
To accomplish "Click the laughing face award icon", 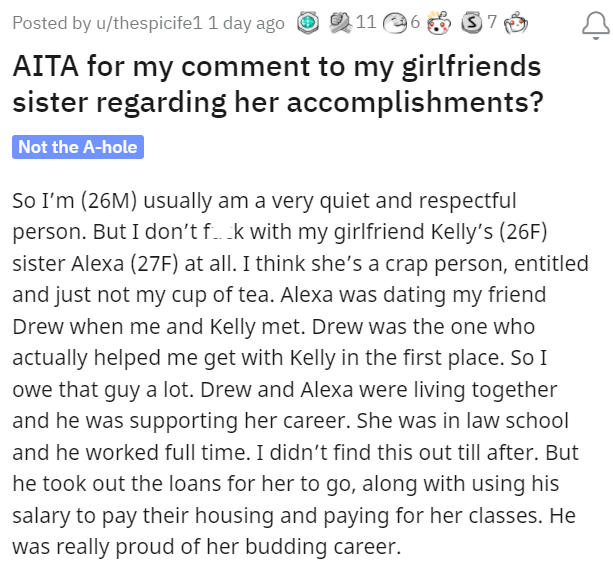I will [393, 24].
